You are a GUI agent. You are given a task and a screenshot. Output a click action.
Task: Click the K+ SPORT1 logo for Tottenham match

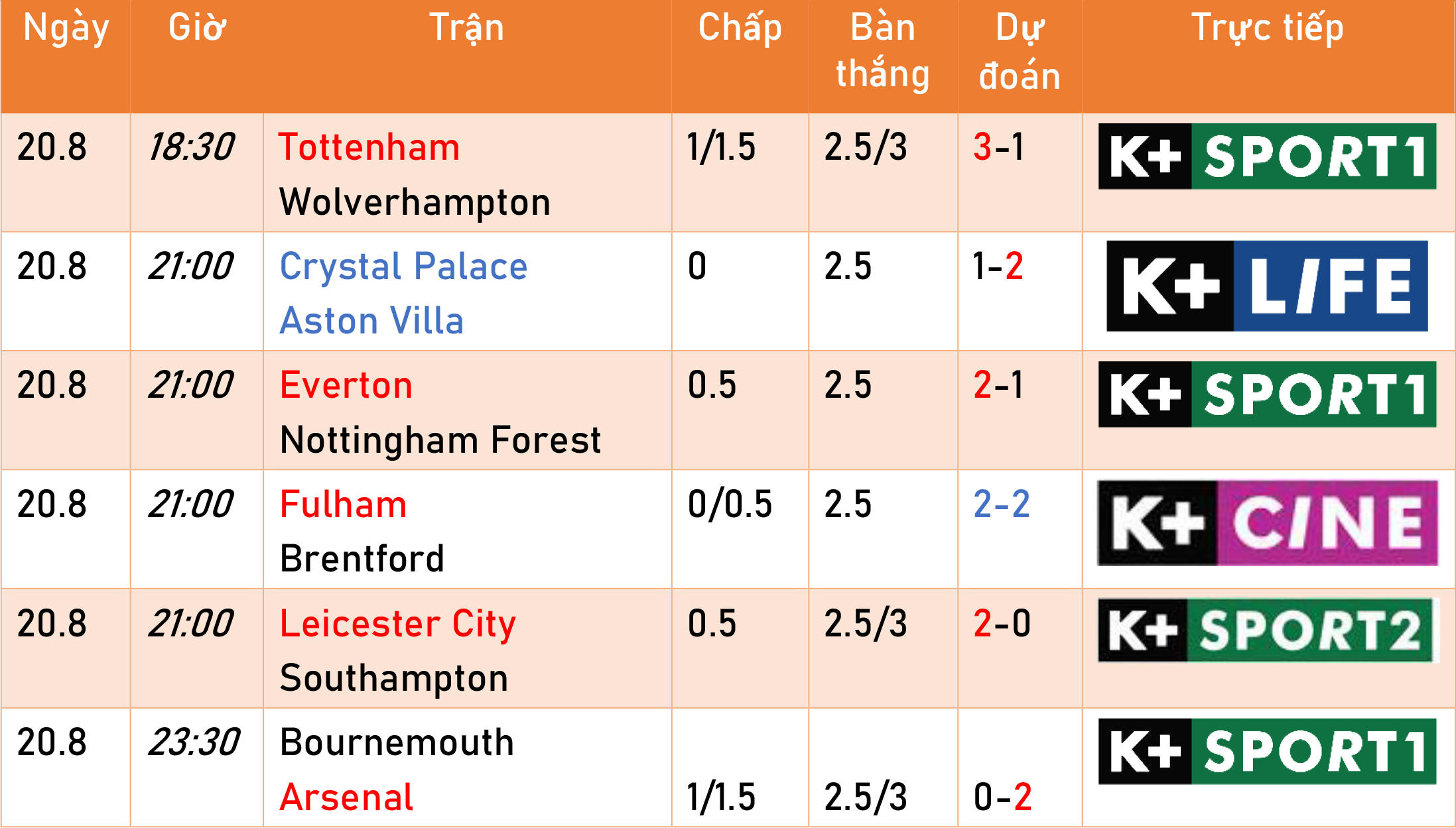coord(1267,156)
